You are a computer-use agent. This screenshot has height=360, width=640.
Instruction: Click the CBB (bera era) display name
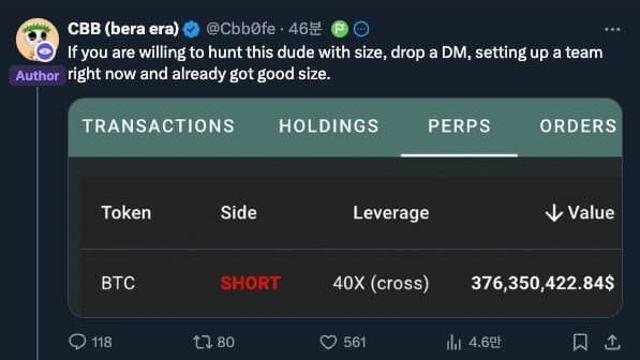click(123, 29)
